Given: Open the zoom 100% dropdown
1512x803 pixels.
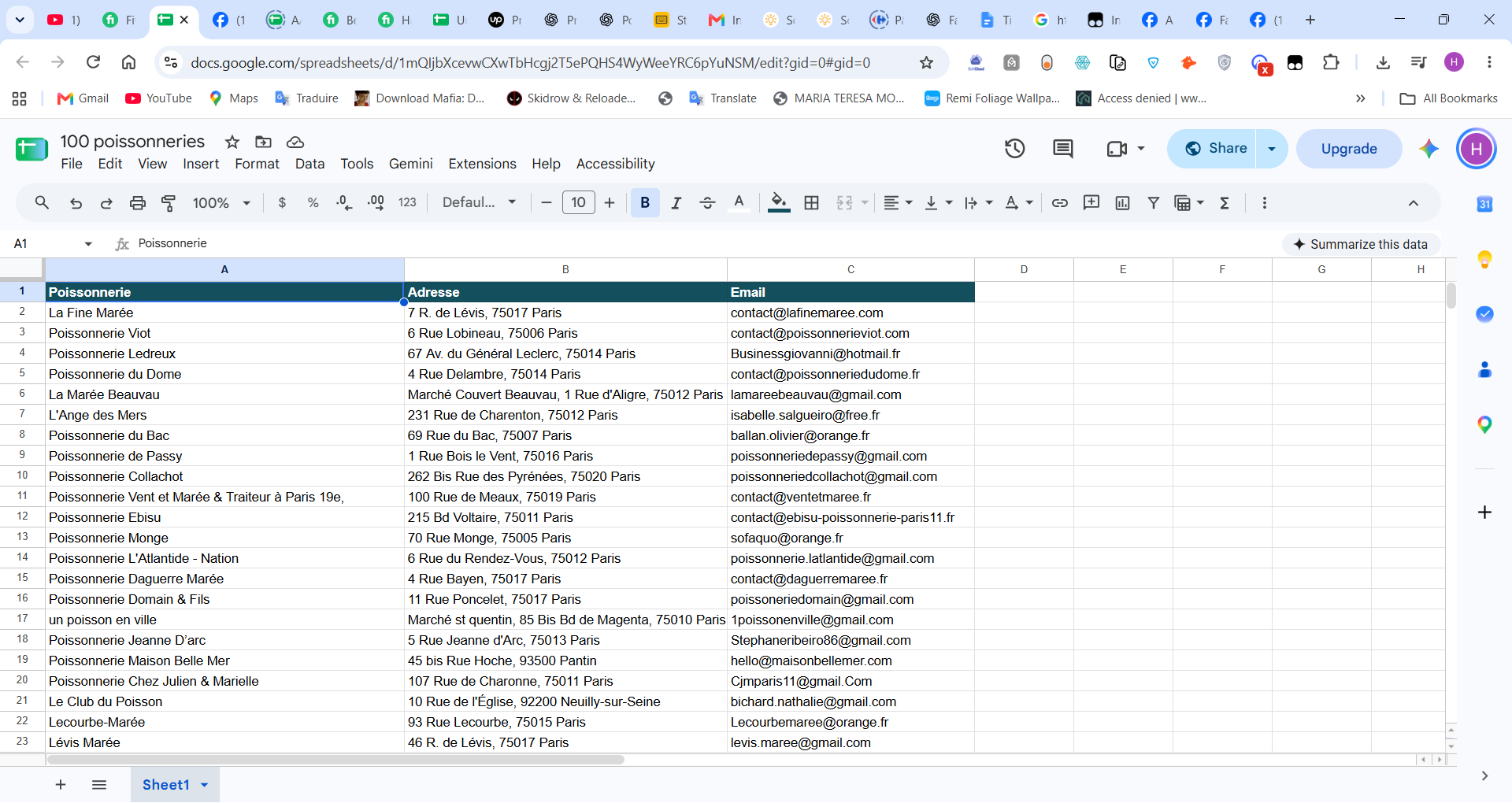Looking at the screenshot, I should point(221,203).
